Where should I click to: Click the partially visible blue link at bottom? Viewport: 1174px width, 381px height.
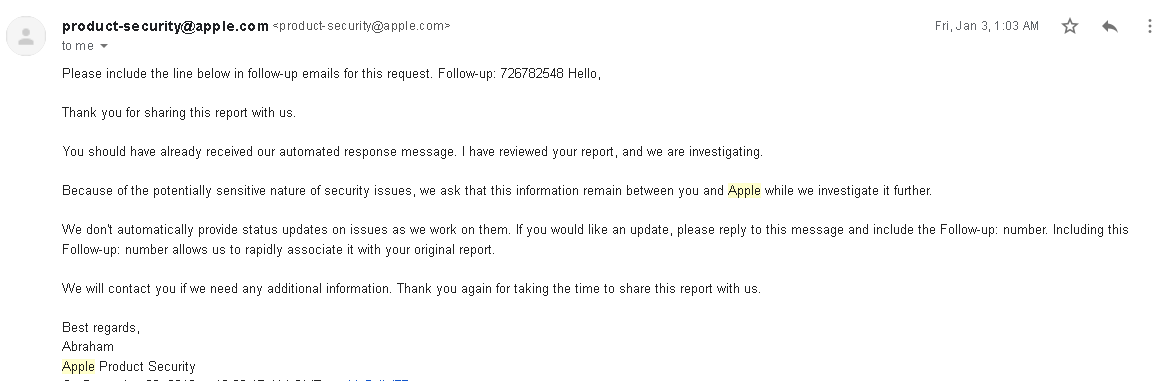(x=378, y=379)
